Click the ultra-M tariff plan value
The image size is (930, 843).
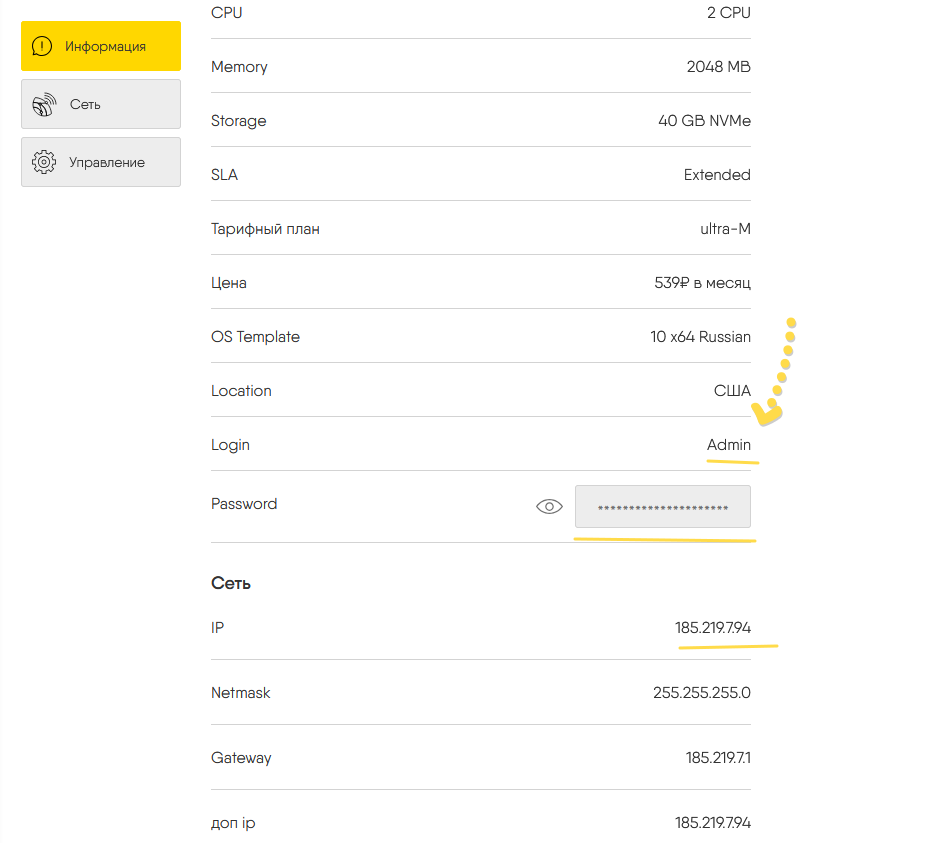[725, 229]
